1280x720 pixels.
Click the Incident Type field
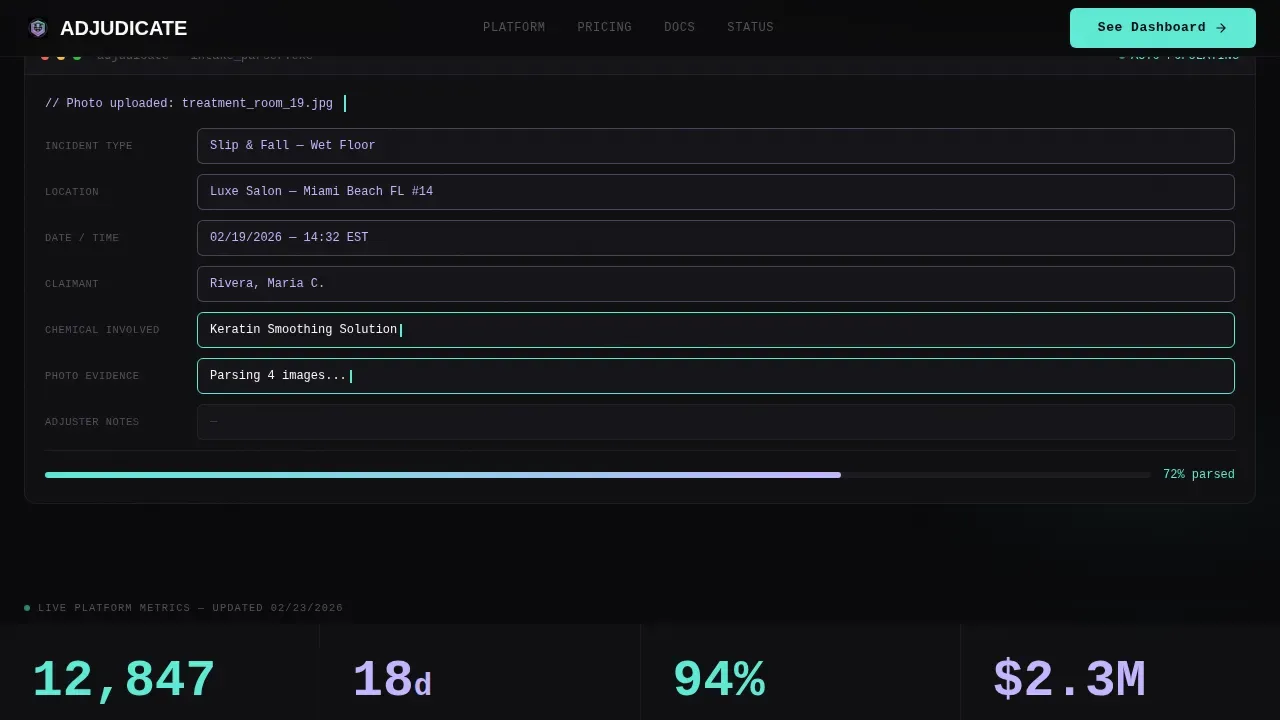point(716,146)
